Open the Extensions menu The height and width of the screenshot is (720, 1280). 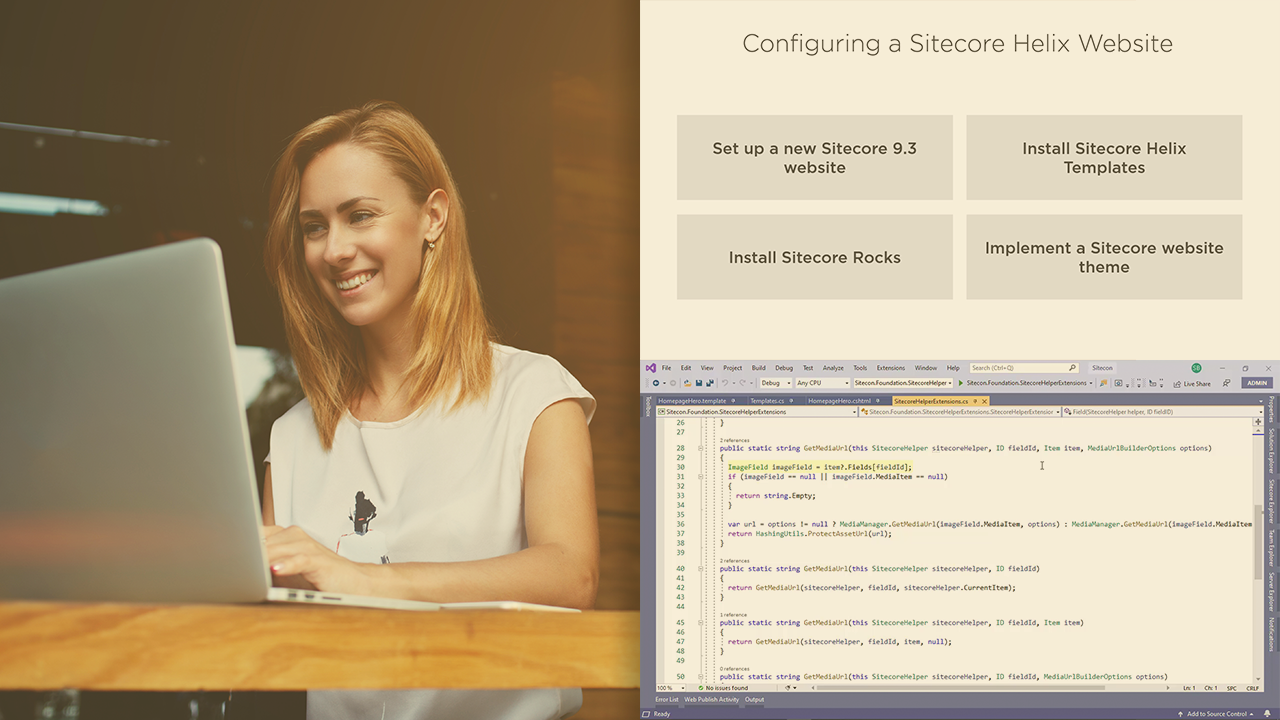pyautogui.click(x=890, y=368)
